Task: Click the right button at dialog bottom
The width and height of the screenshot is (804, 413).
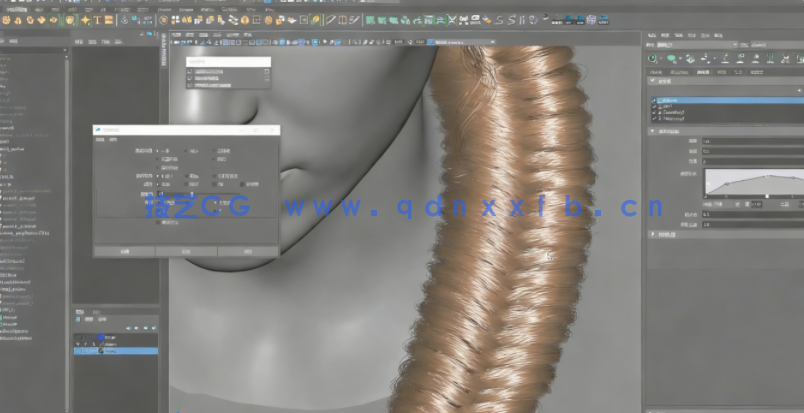Action: (248, 251)
